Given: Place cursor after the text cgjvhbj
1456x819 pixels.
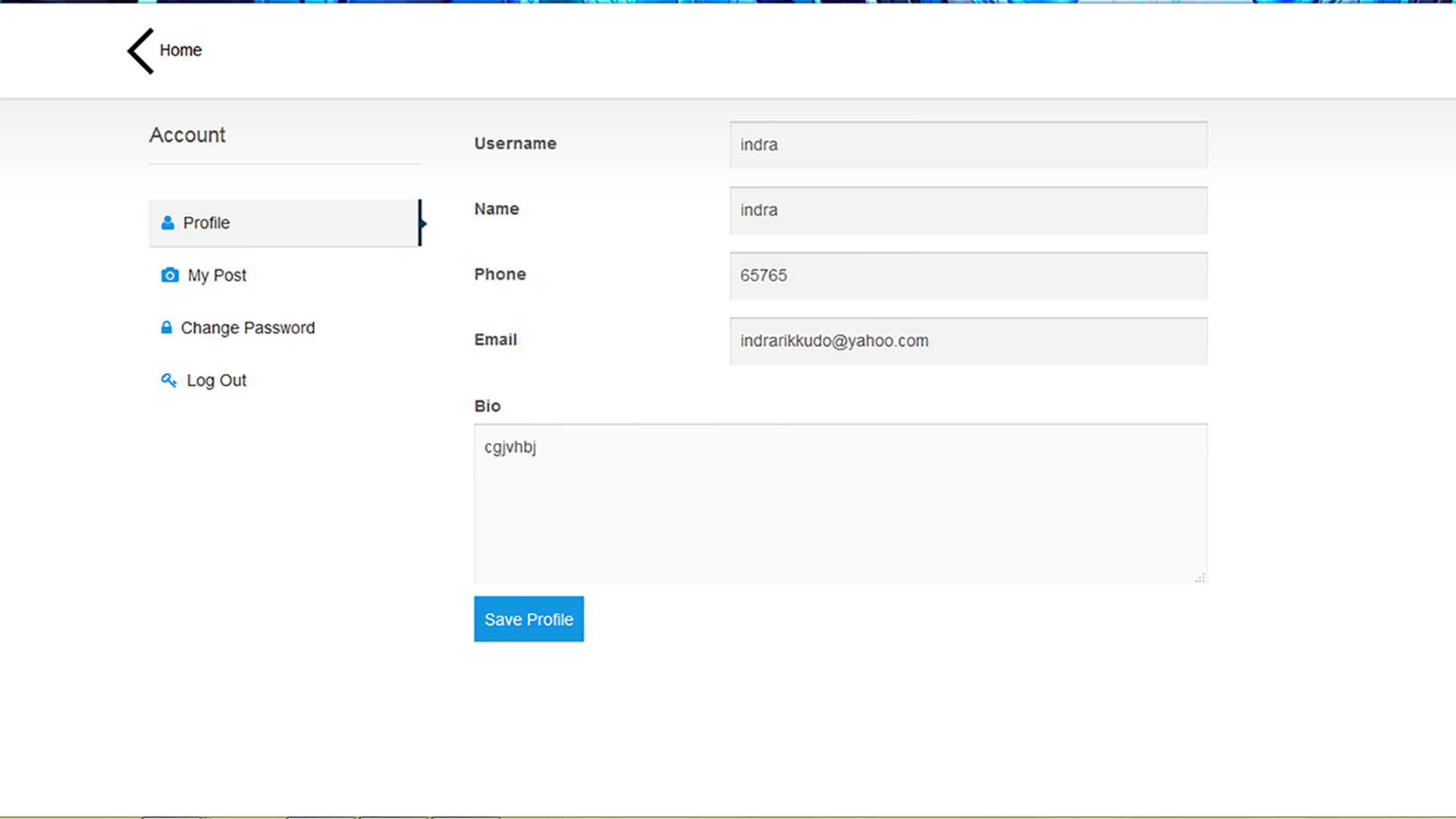Looking at the screenshot, I should (537, 447).
